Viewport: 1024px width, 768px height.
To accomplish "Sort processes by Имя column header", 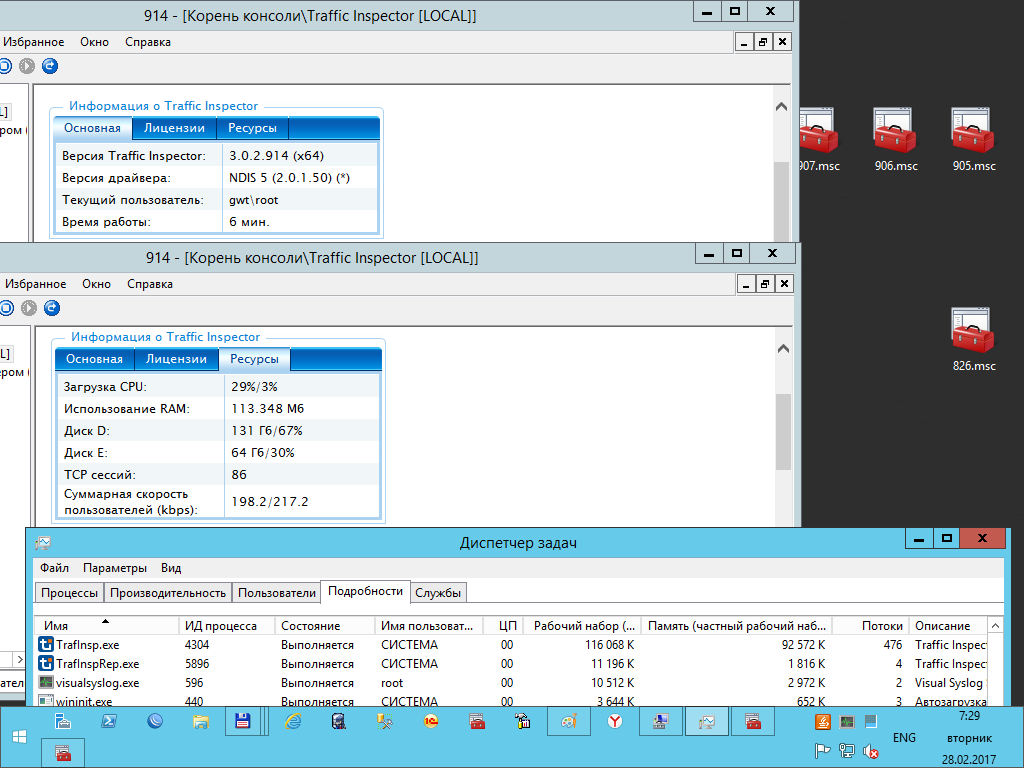I will 106,626.
